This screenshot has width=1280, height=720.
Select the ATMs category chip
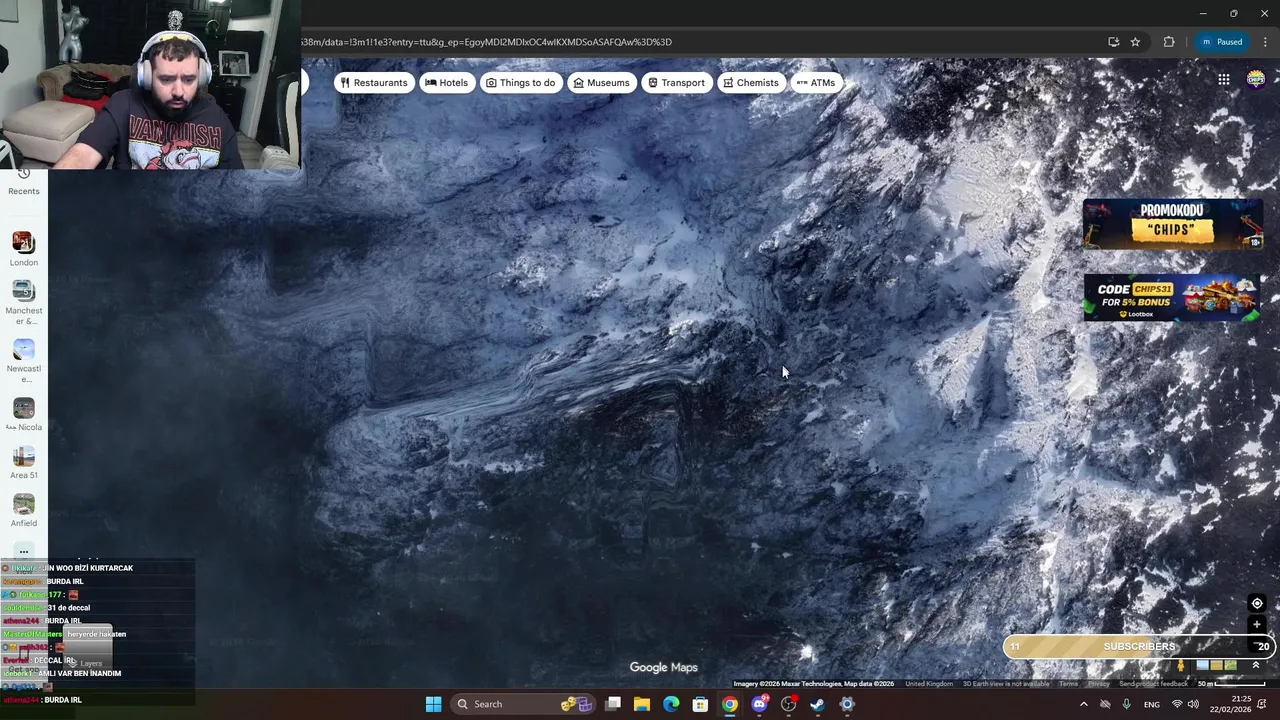pos(816,83)
